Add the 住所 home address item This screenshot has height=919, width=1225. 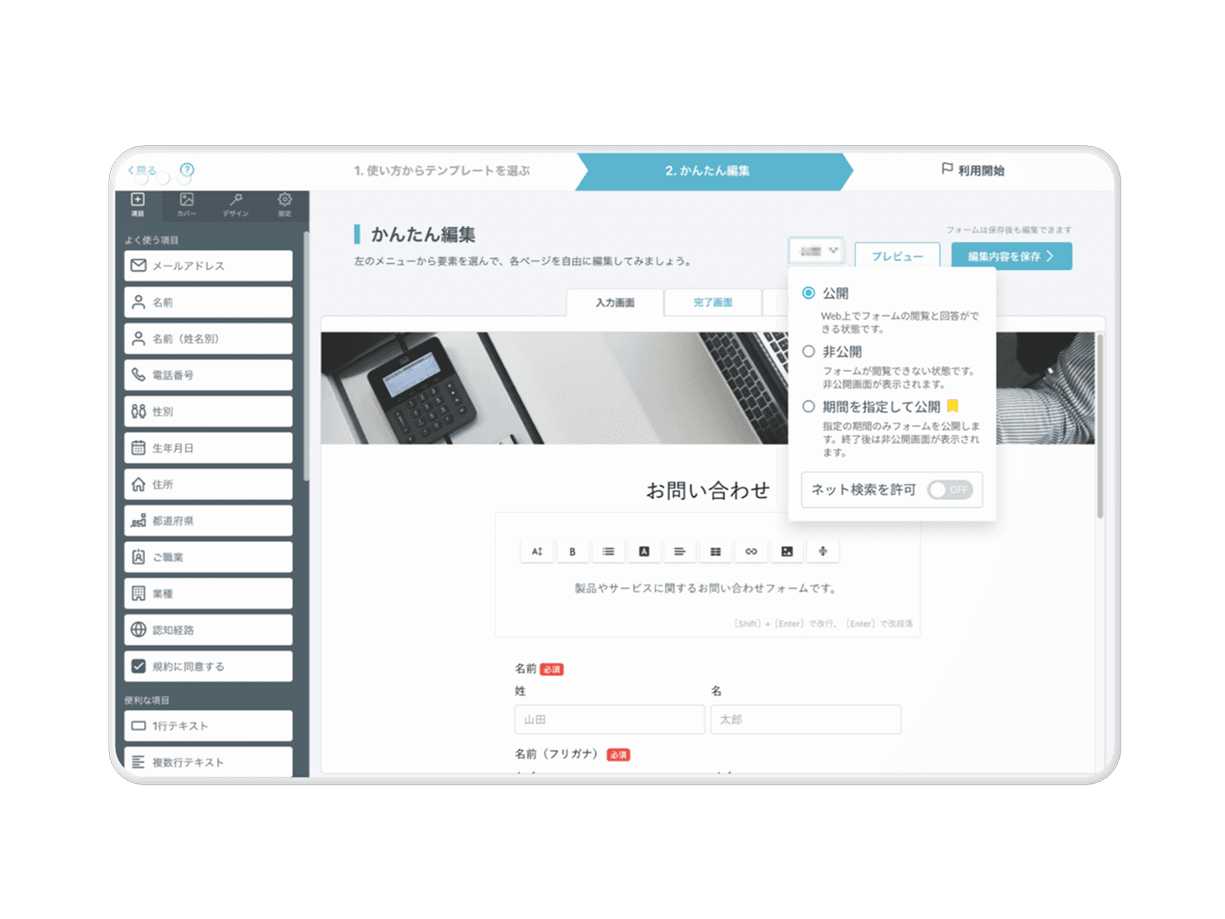[x=208, y=484]
